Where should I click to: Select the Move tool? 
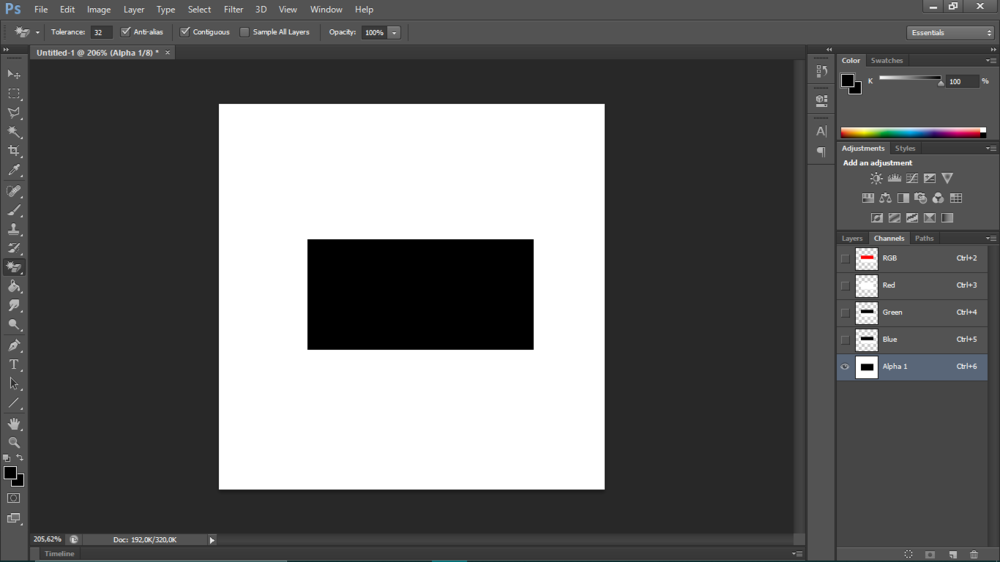coord(13,75)
